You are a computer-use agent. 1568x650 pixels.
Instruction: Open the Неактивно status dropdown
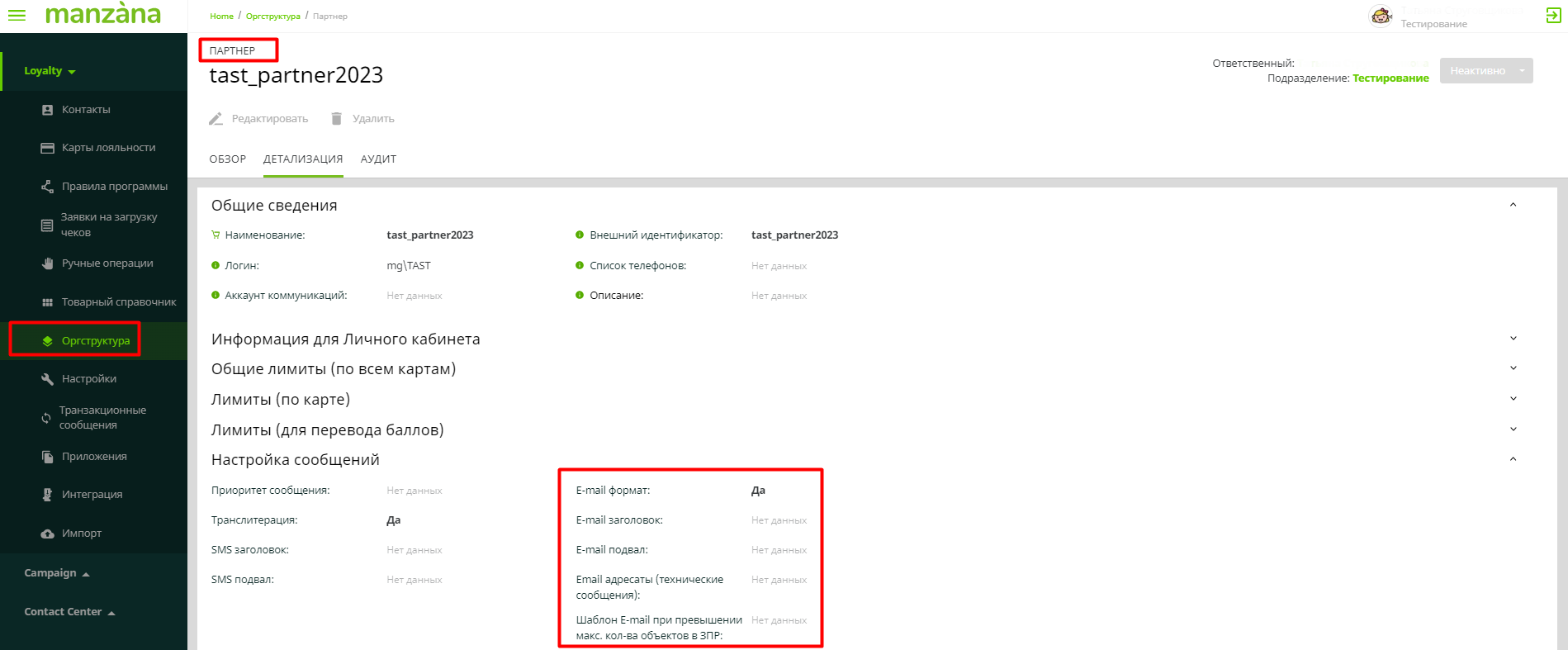(x=1522, y=71)
